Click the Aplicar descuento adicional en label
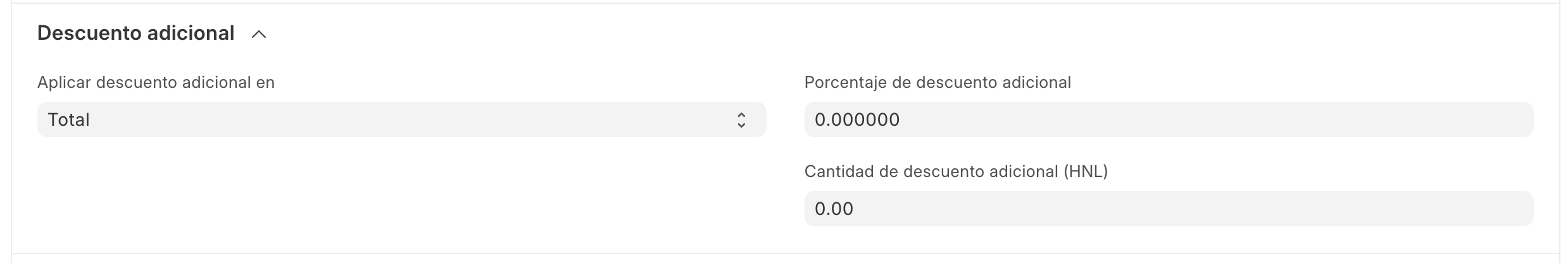Image resolution: width=1568 pixels, height=263 pixels. click(x=156, y=82)
